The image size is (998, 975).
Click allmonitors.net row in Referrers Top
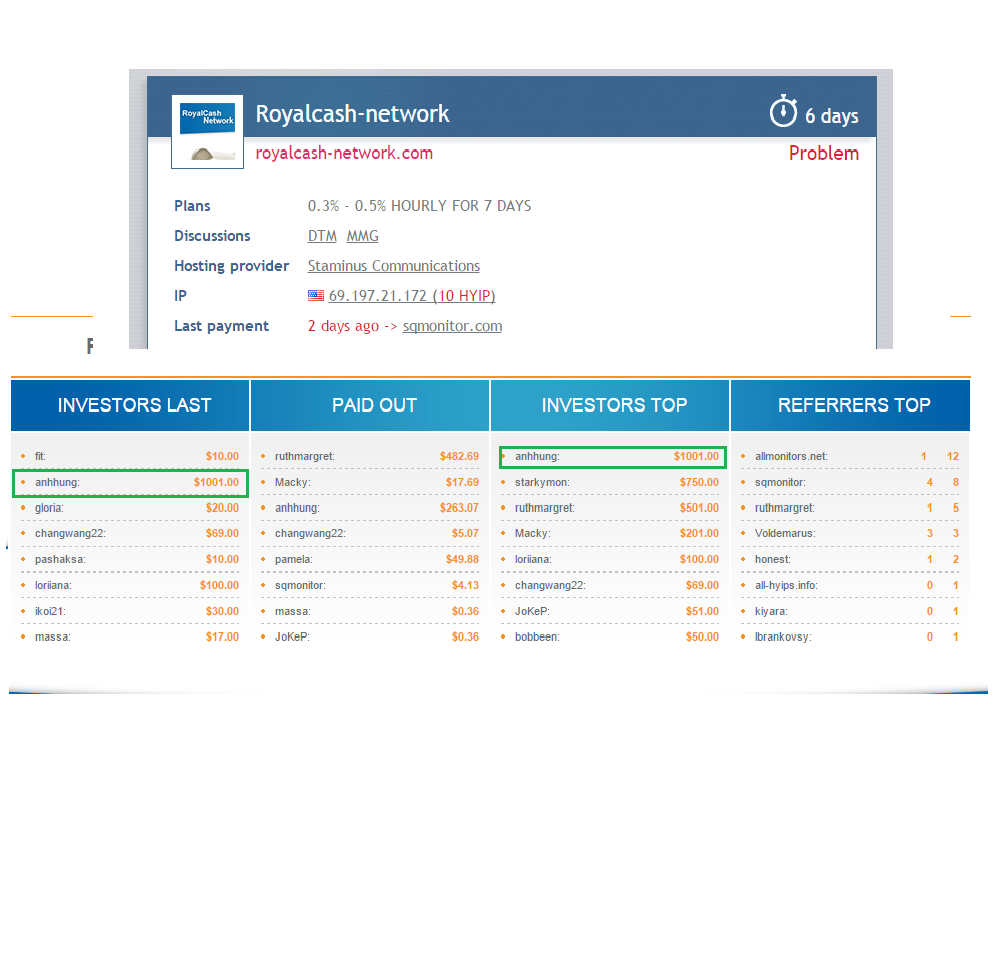pos(850,456)
